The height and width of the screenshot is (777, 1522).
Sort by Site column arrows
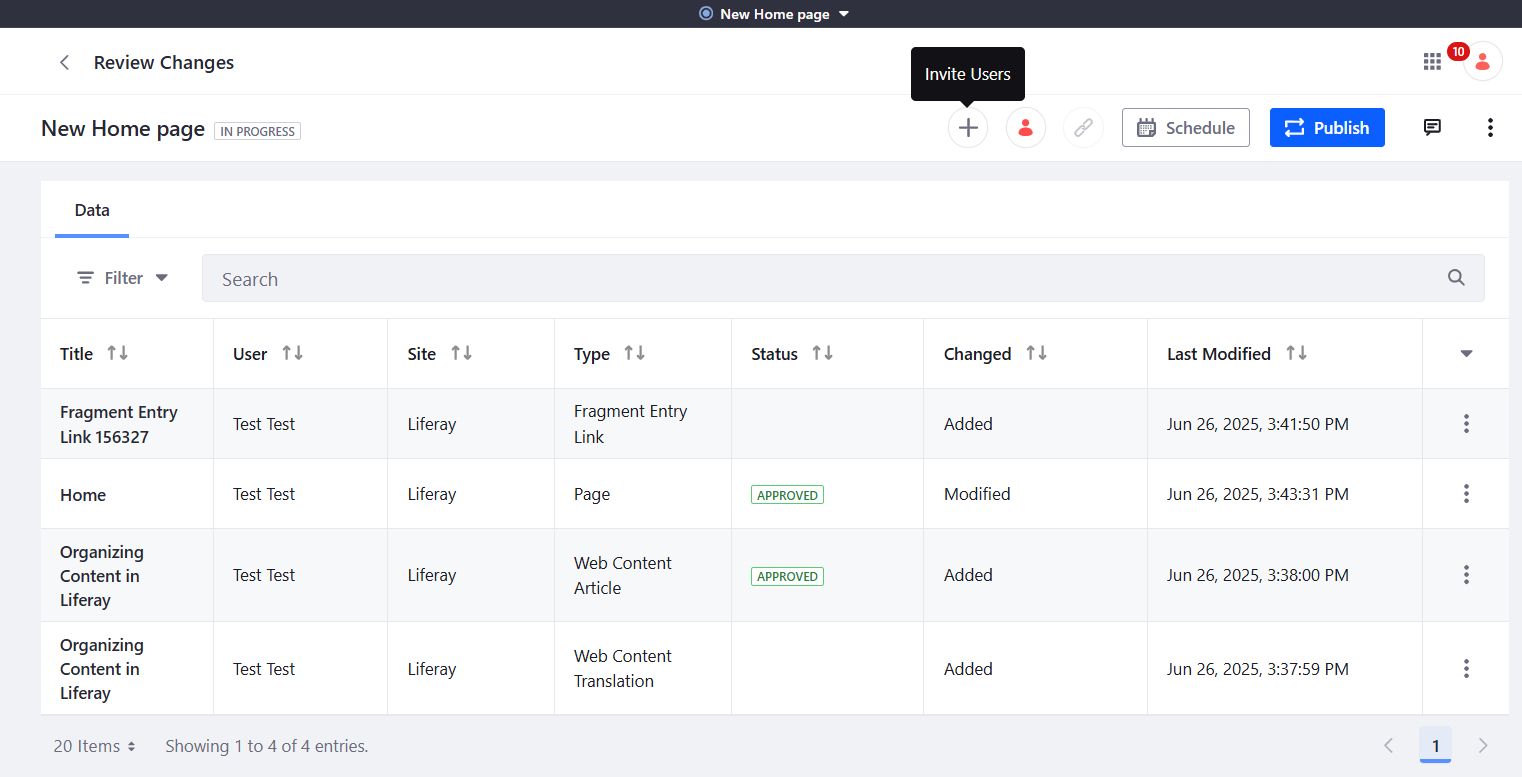point(461,353)
